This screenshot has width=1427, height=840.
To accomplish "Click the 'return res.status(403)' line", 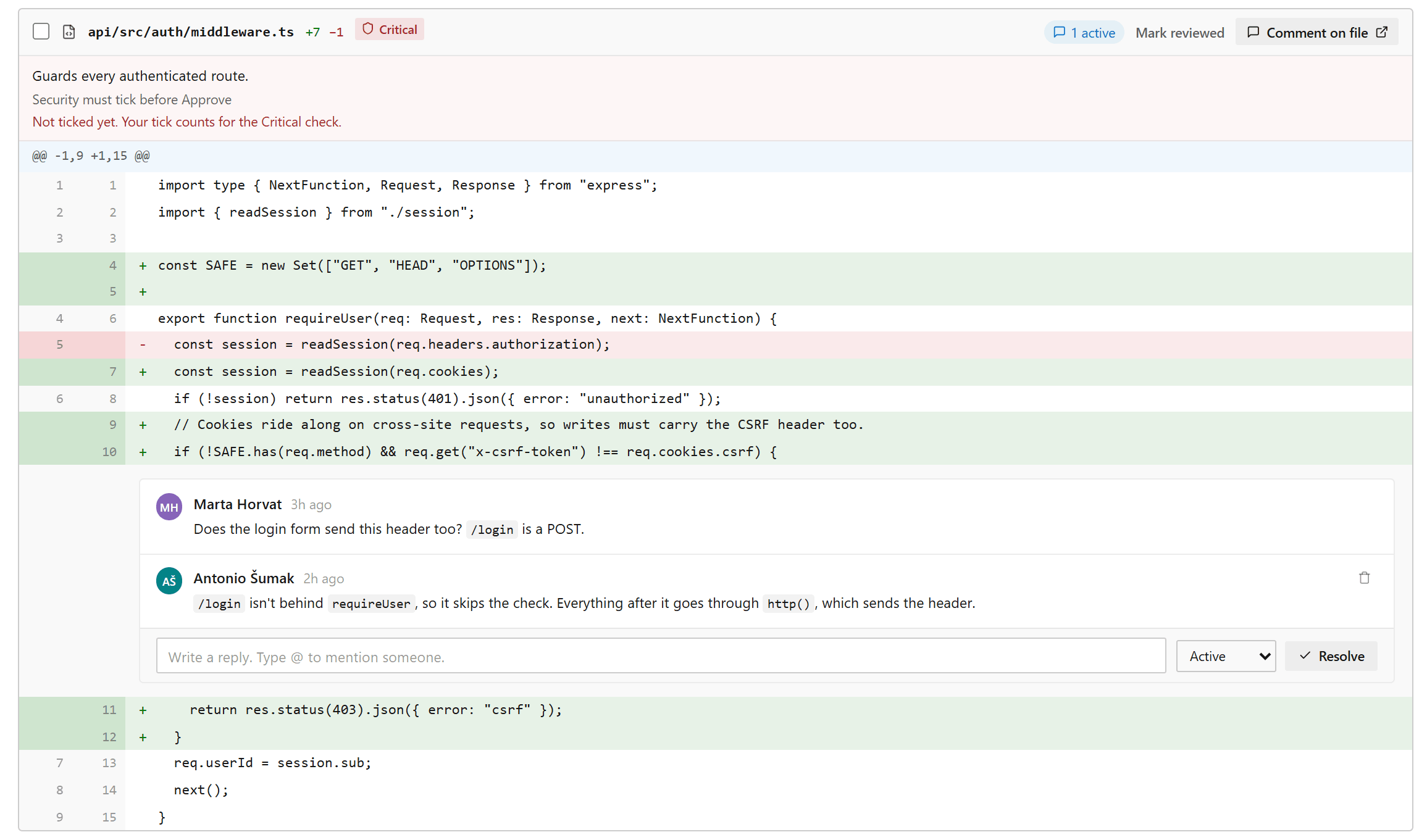I will point(716,710).
